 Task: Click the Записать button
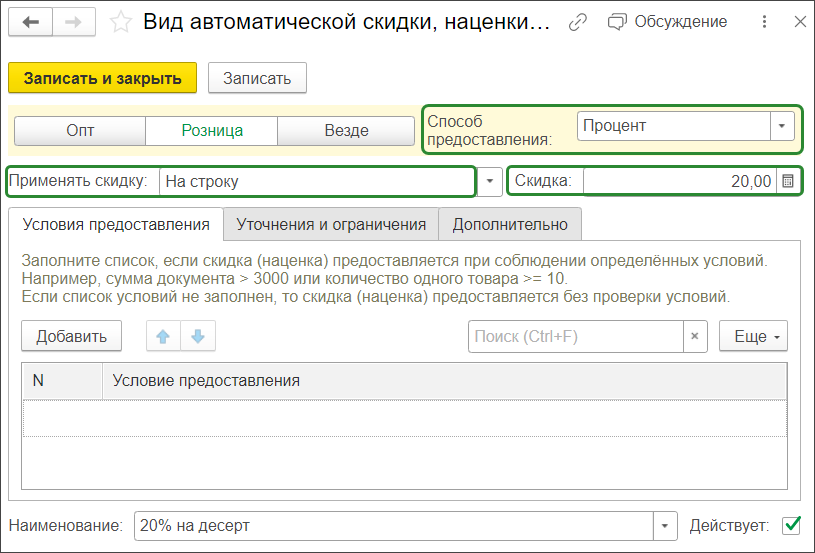tap(257, 78)
